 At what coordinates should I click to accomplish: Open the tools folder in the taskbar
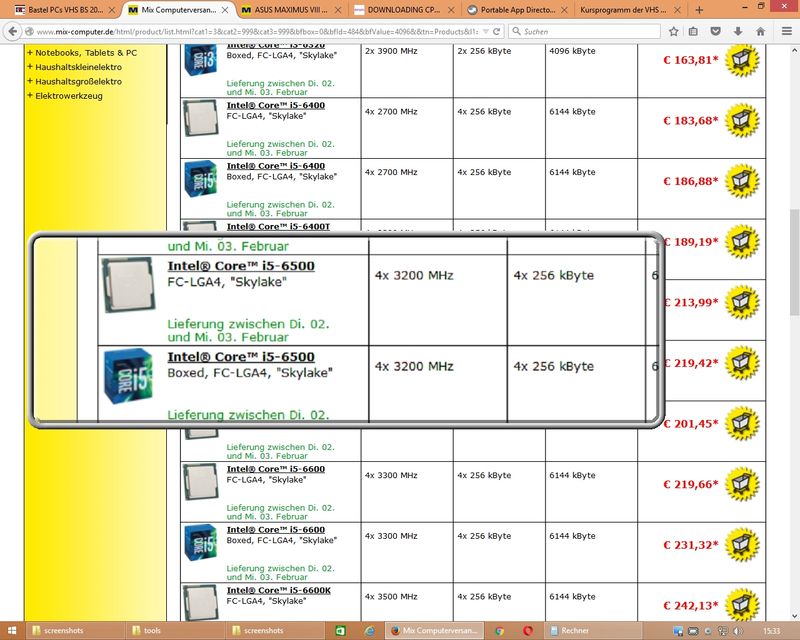pyautogui.click(x=175, y=631)
